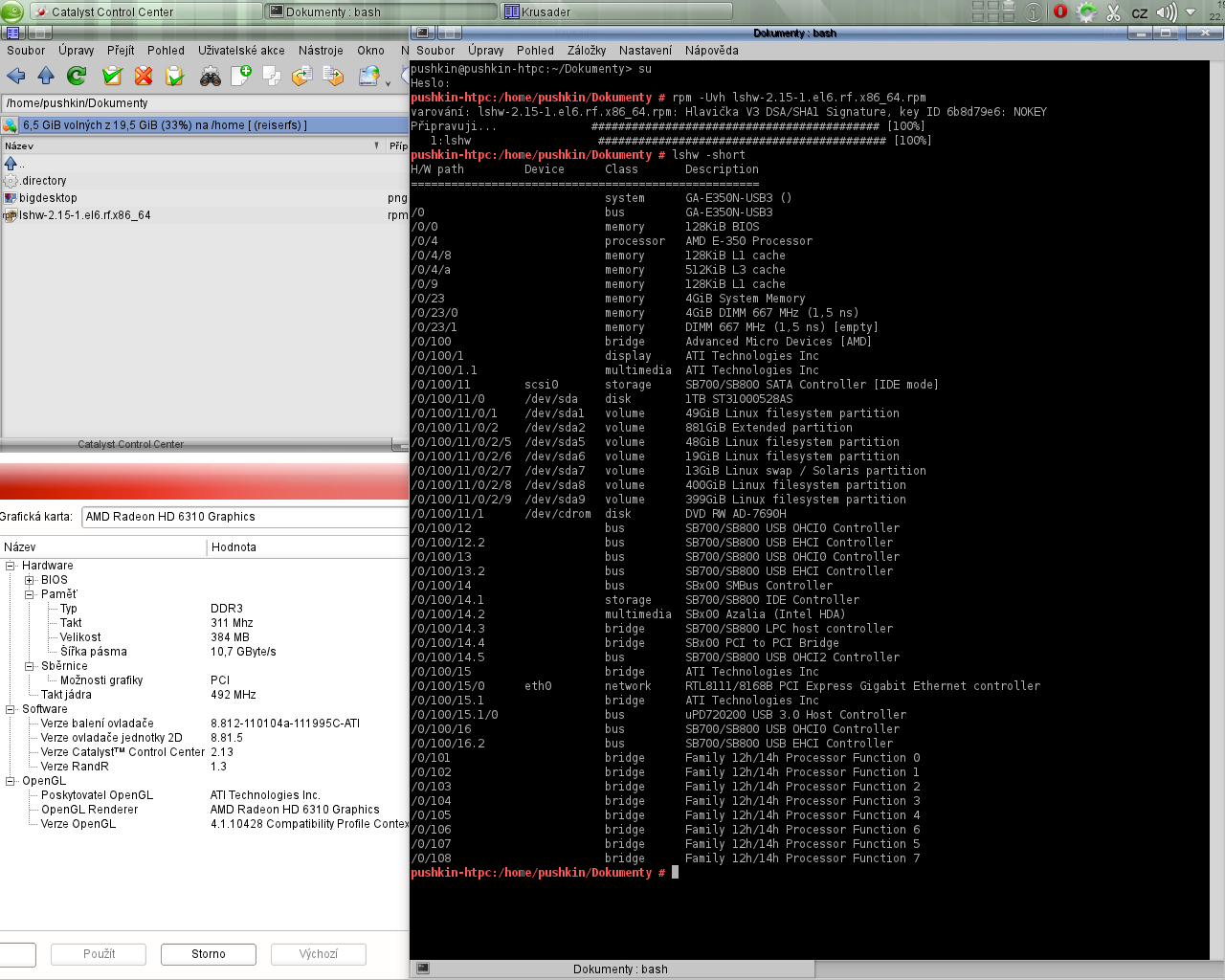Screen dimensions: 1225x980
Task: Open the Záložky menu in the terminal
Action: (x=587, y=51)
